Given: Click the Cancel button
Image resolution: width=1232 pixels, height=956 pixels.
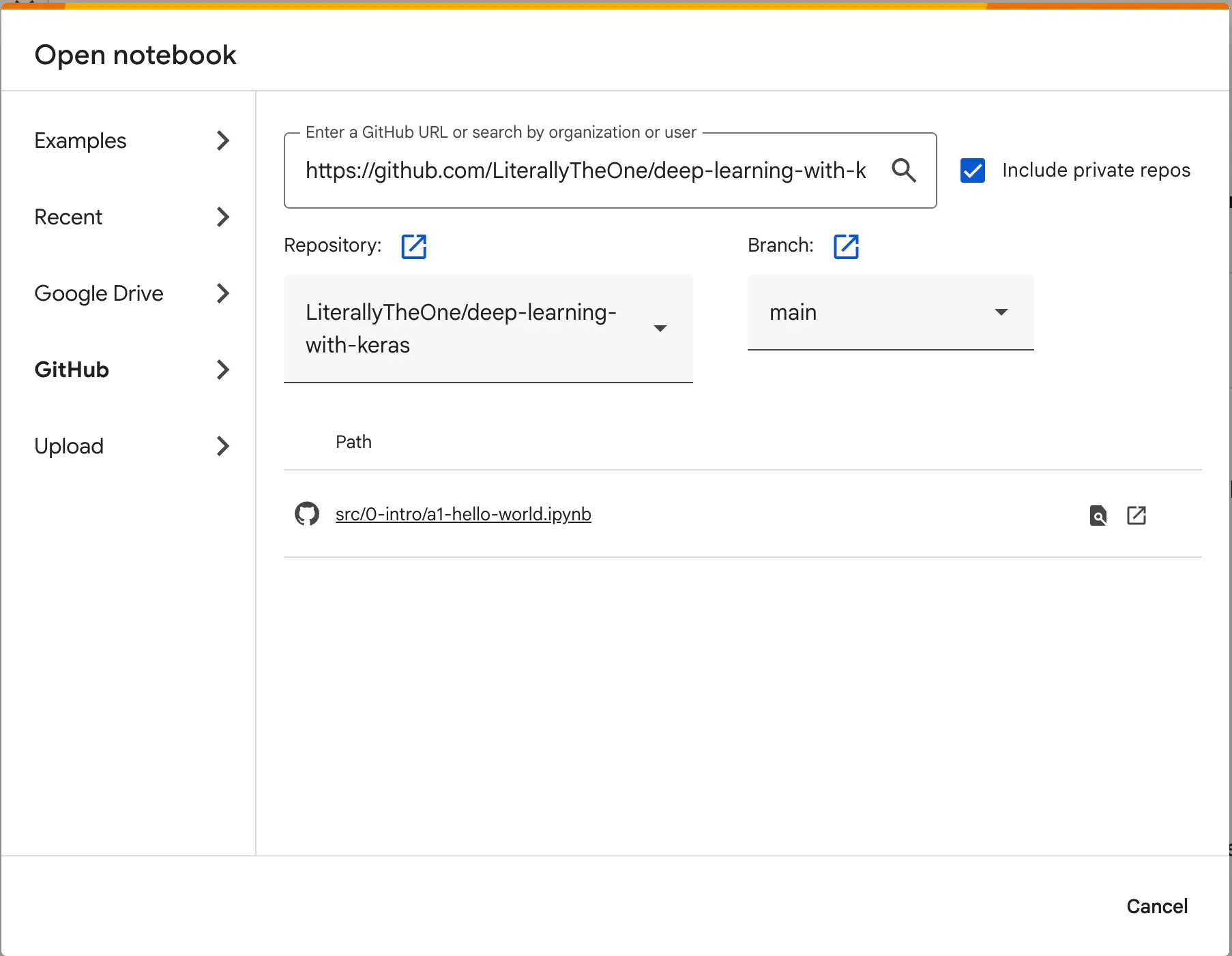Looking at the screenshot, I should pyautogui.click(x=1156, y=906).
